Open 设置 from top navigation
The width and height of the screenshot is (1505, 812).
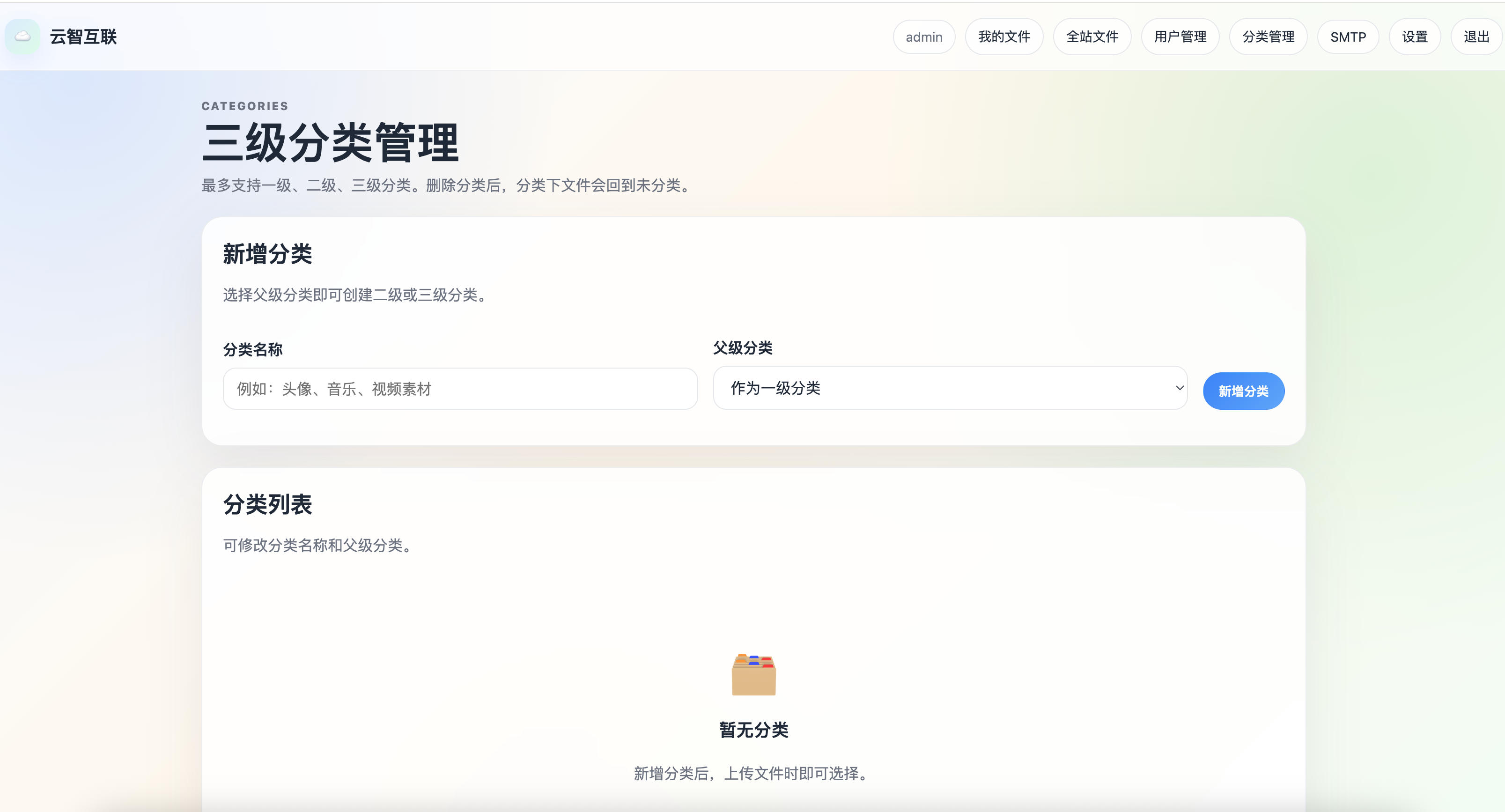(x=1415, y=37)
